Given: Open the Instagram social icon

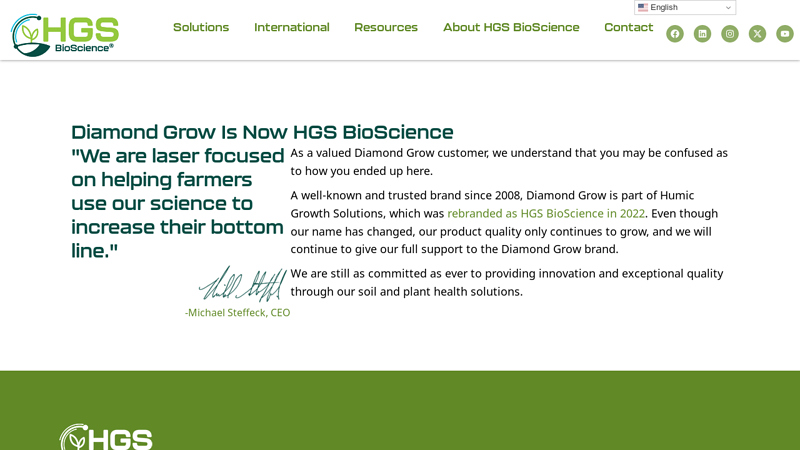Looking at the screenshot, I should pos(730,34).
